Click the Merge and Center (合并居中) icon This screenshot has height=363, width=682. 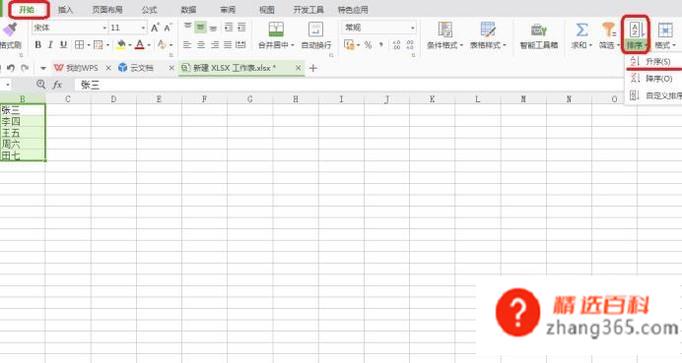pos(276,30)
